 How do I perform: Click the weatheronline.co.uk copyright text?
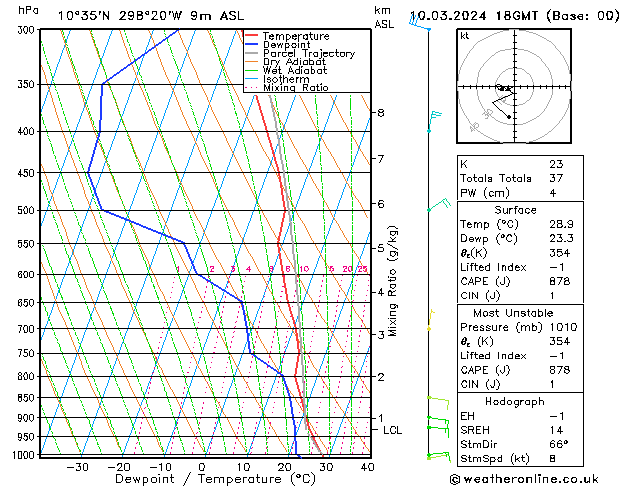click(524, 479)
